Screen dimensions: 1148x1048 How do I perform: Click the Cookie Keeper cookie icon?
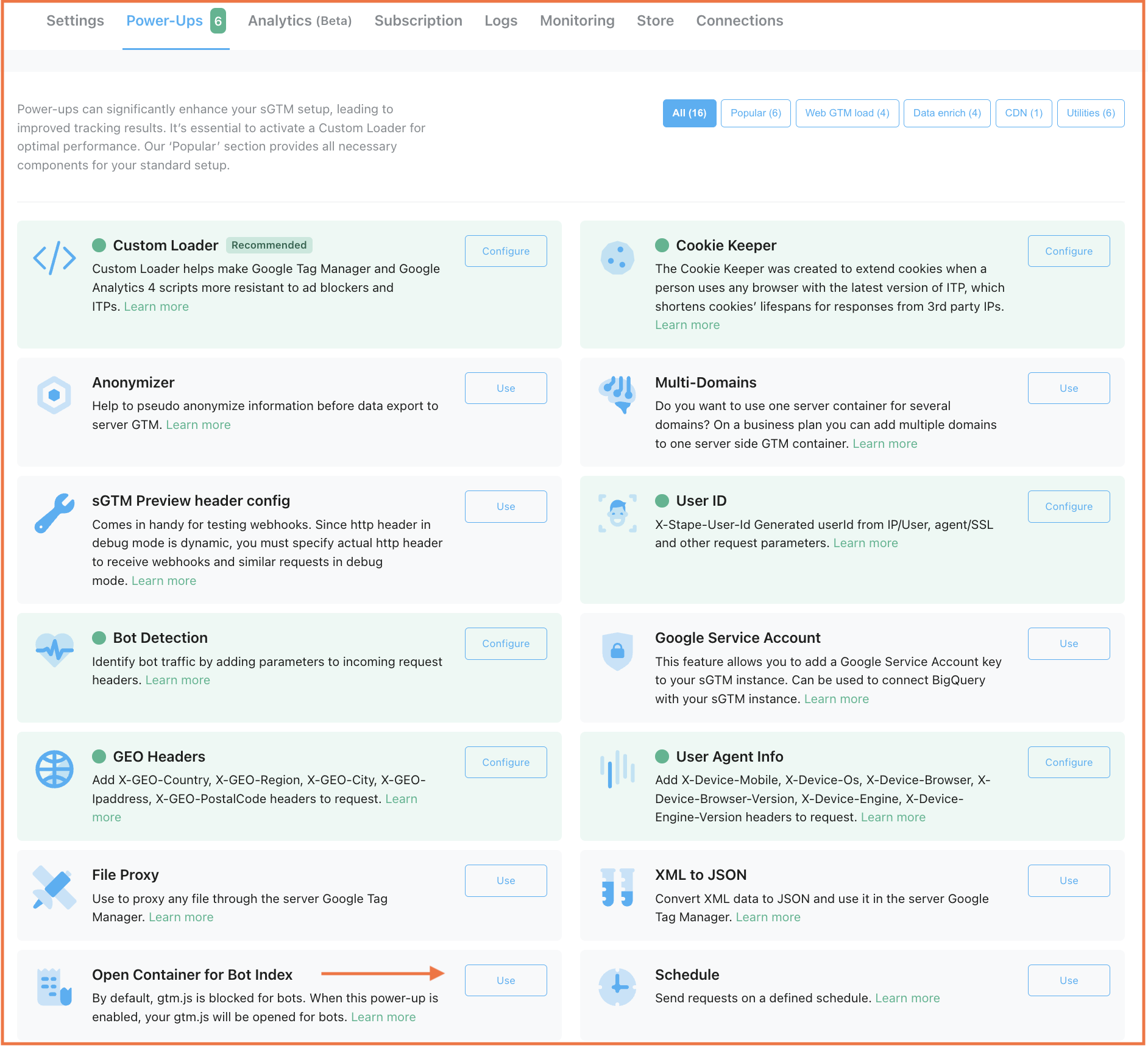[x=617, y=258]
